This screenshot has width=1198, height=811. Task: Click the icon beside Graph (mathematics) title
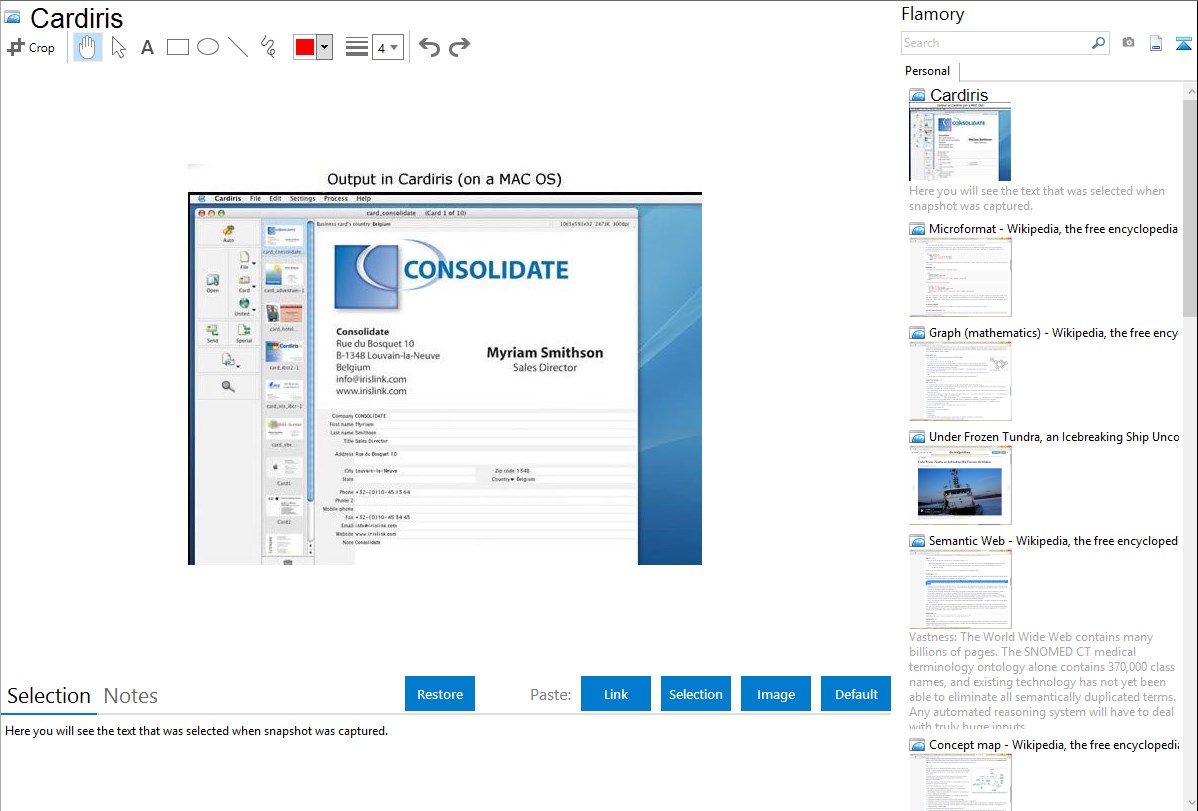[x=918, y=333]
